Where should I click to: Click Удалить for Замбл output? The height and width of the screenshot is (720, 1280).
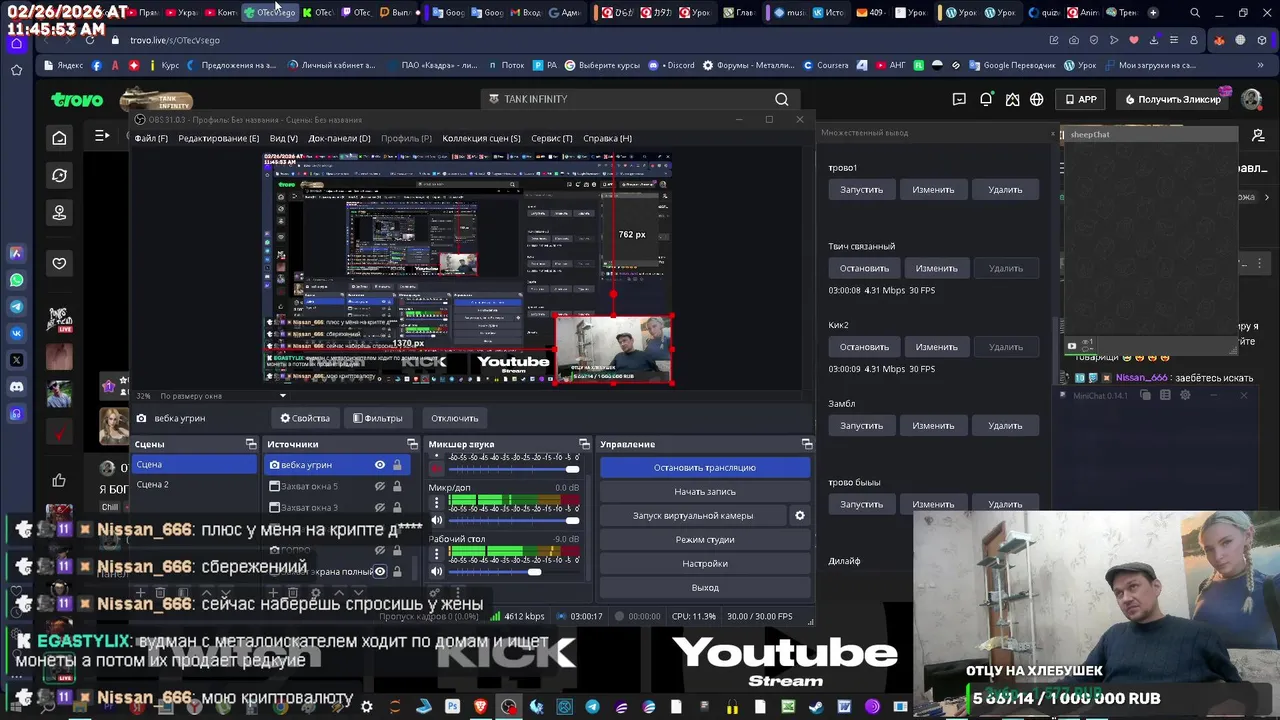click(1005, 425)
